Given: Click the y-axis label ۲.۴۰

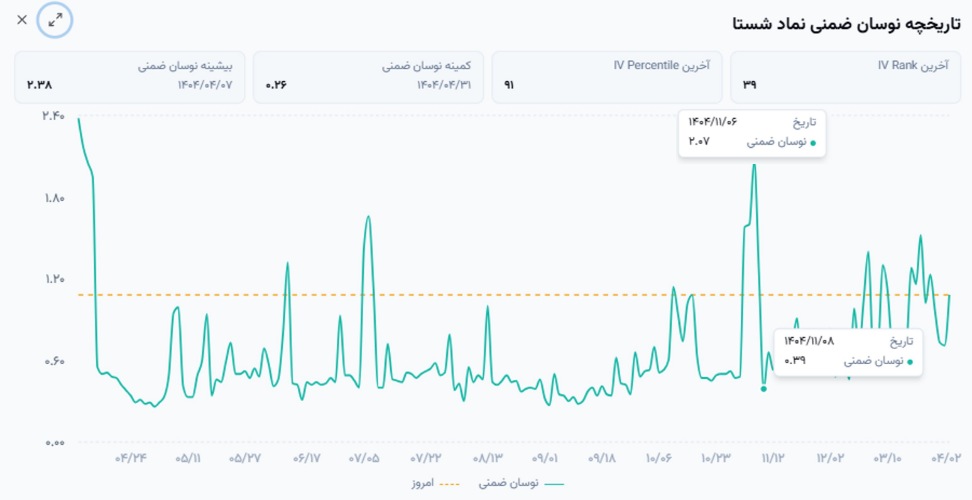Looking at the screenshot, I should [53, 116].
